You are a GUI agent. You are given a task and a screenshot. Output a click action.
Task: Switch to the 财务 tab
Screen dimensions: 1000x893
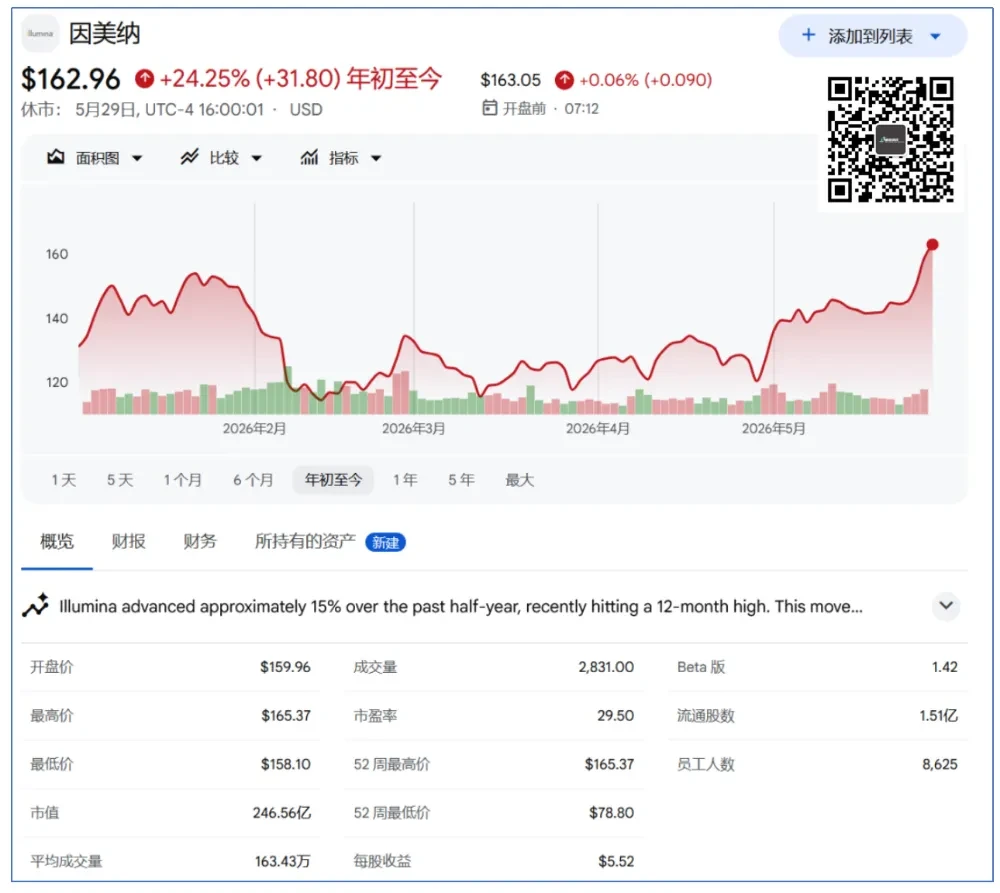coord(200,542)
